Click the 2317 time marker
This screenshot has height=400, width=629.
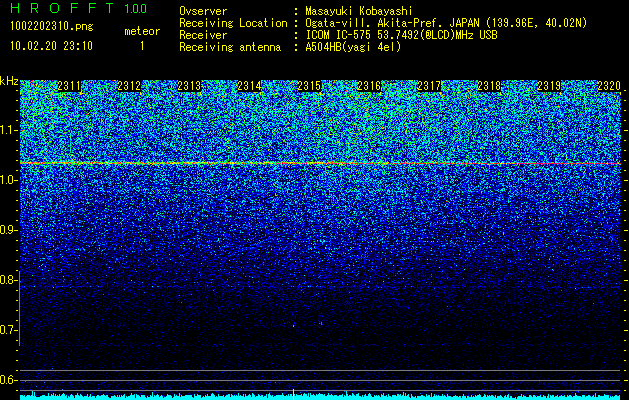tap(429, 86)
